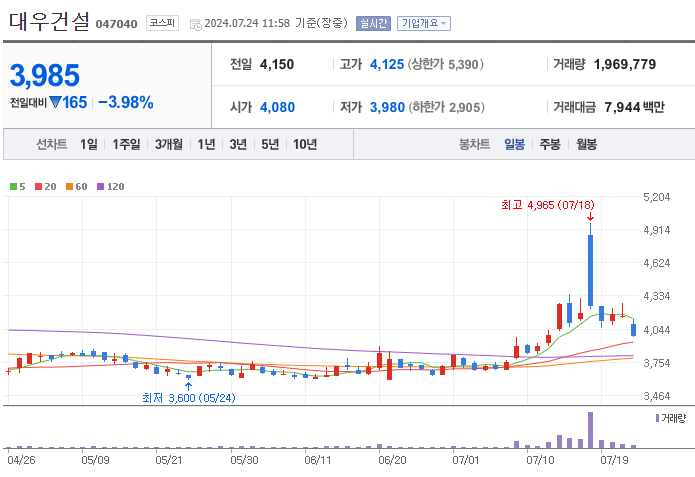Click the high price 4,125
Image resolution: width=695 pixels, height=477 pixels.
(387, 65)
